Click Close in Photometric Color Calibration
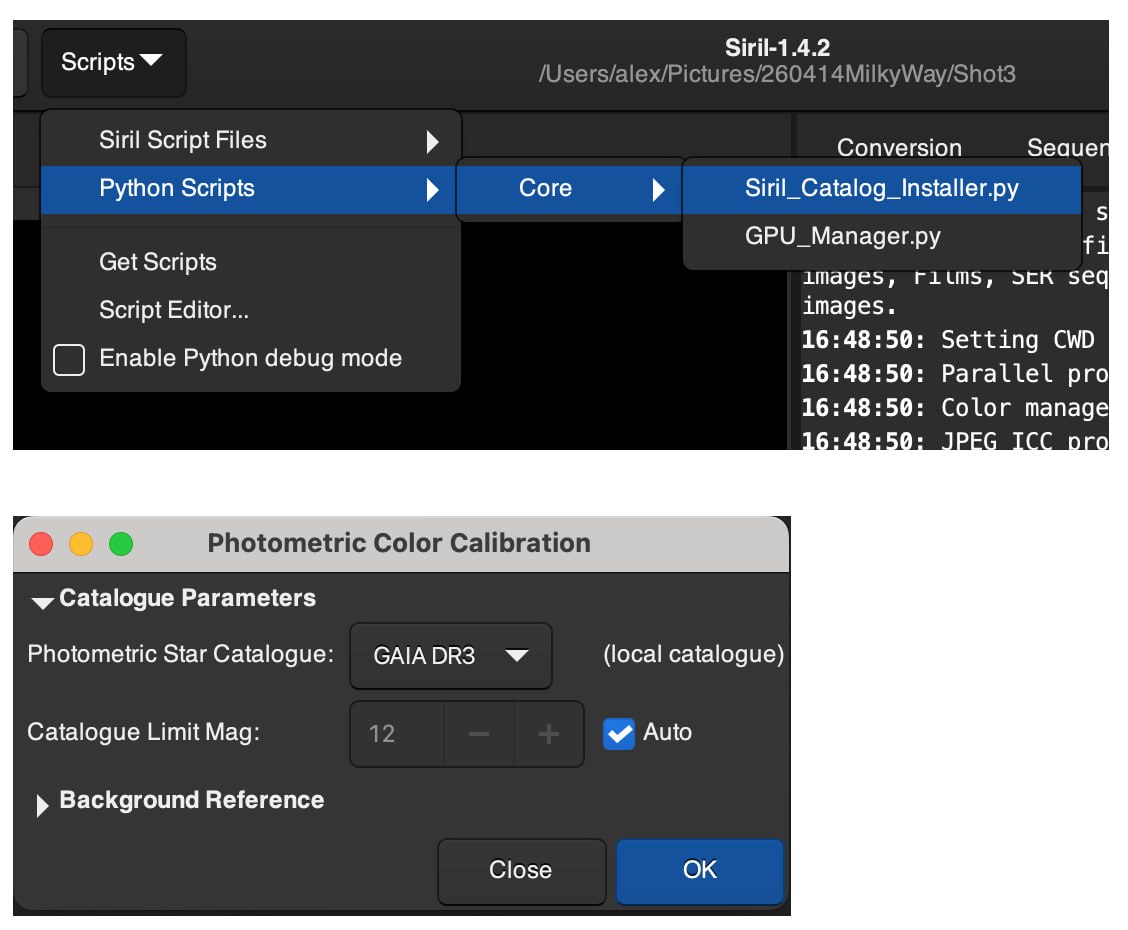The width and height of the screenshot is (1128, 930). 520,870
